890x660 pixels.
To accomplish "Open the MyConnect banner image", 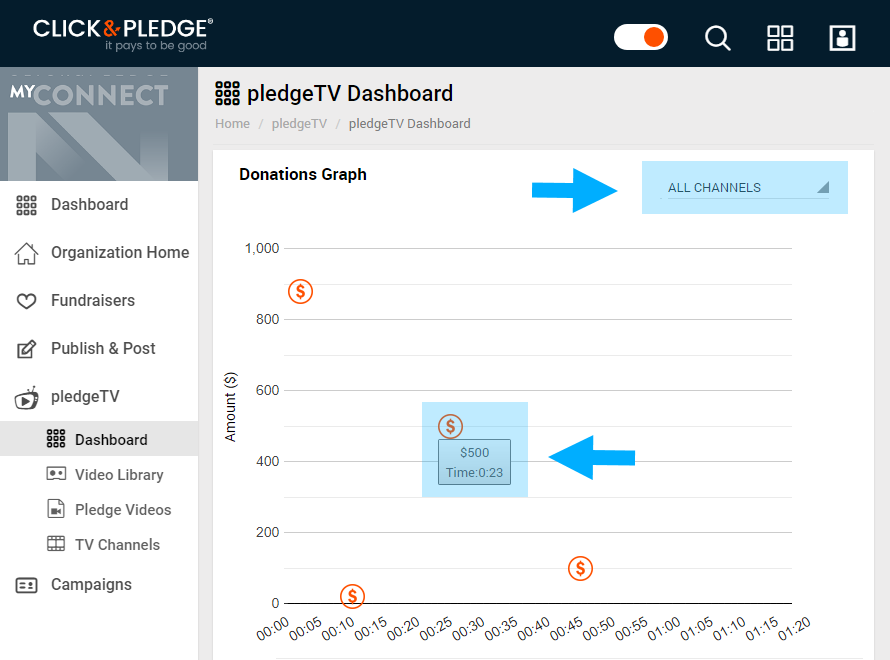I will click(99, 124).
